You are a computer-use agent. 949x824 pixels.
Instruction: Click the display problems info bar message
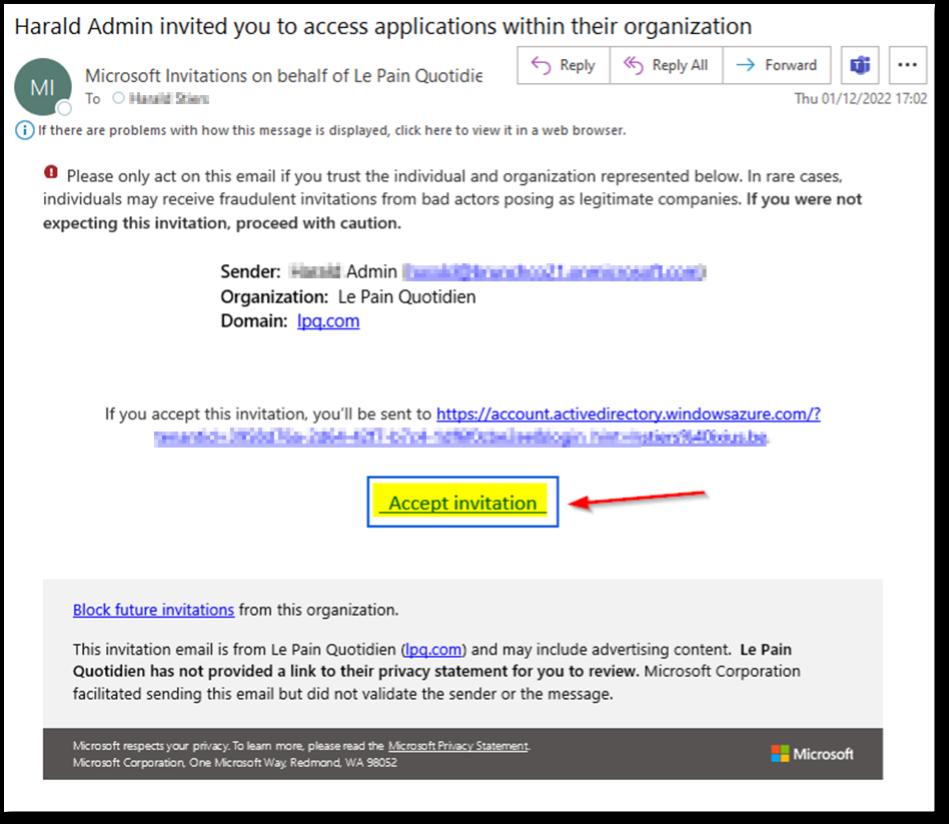point(332,130)
